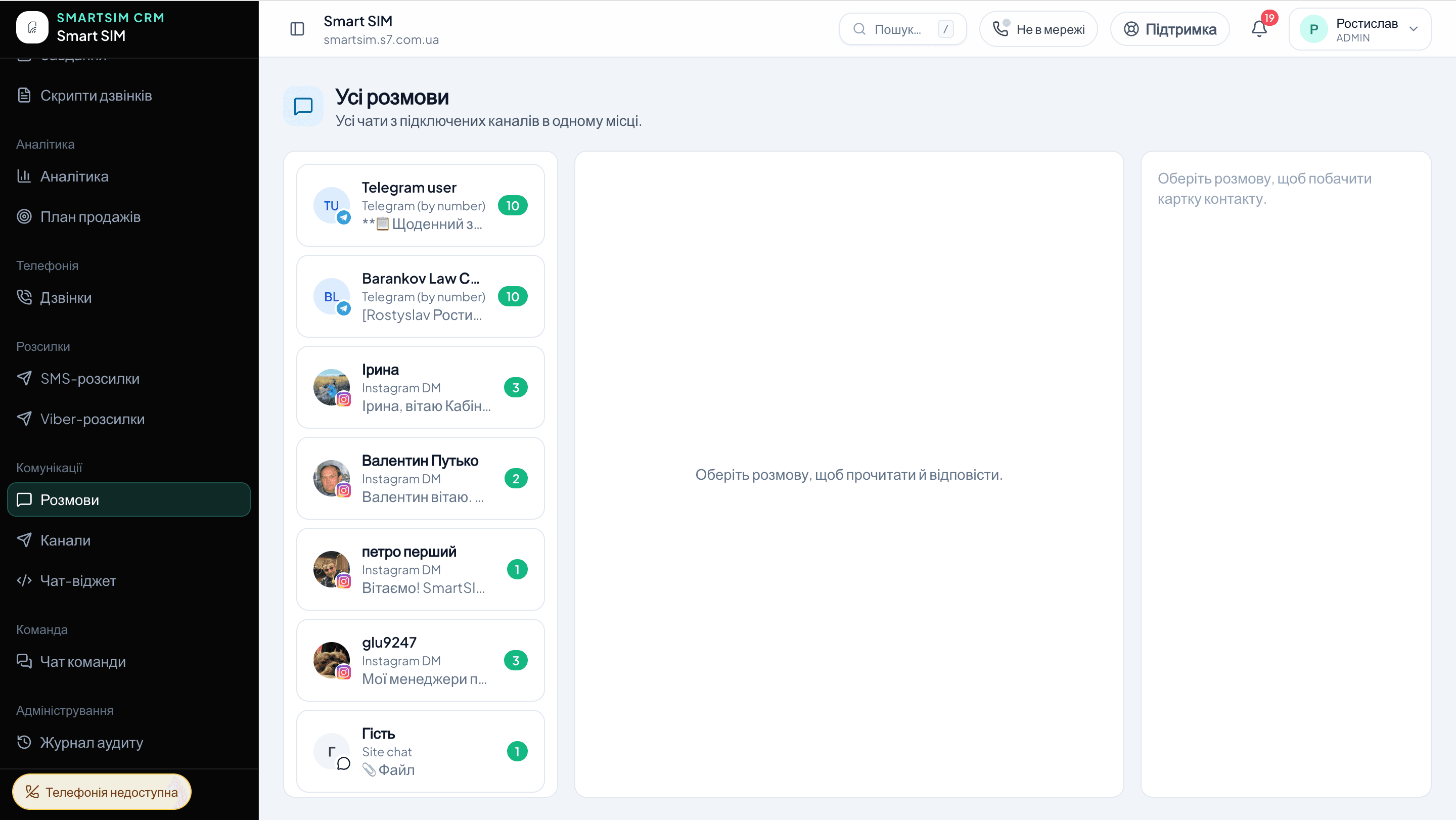This screenshot has height=820, width=1456.
Task: Click the Канали label
Action: (66, 540)
